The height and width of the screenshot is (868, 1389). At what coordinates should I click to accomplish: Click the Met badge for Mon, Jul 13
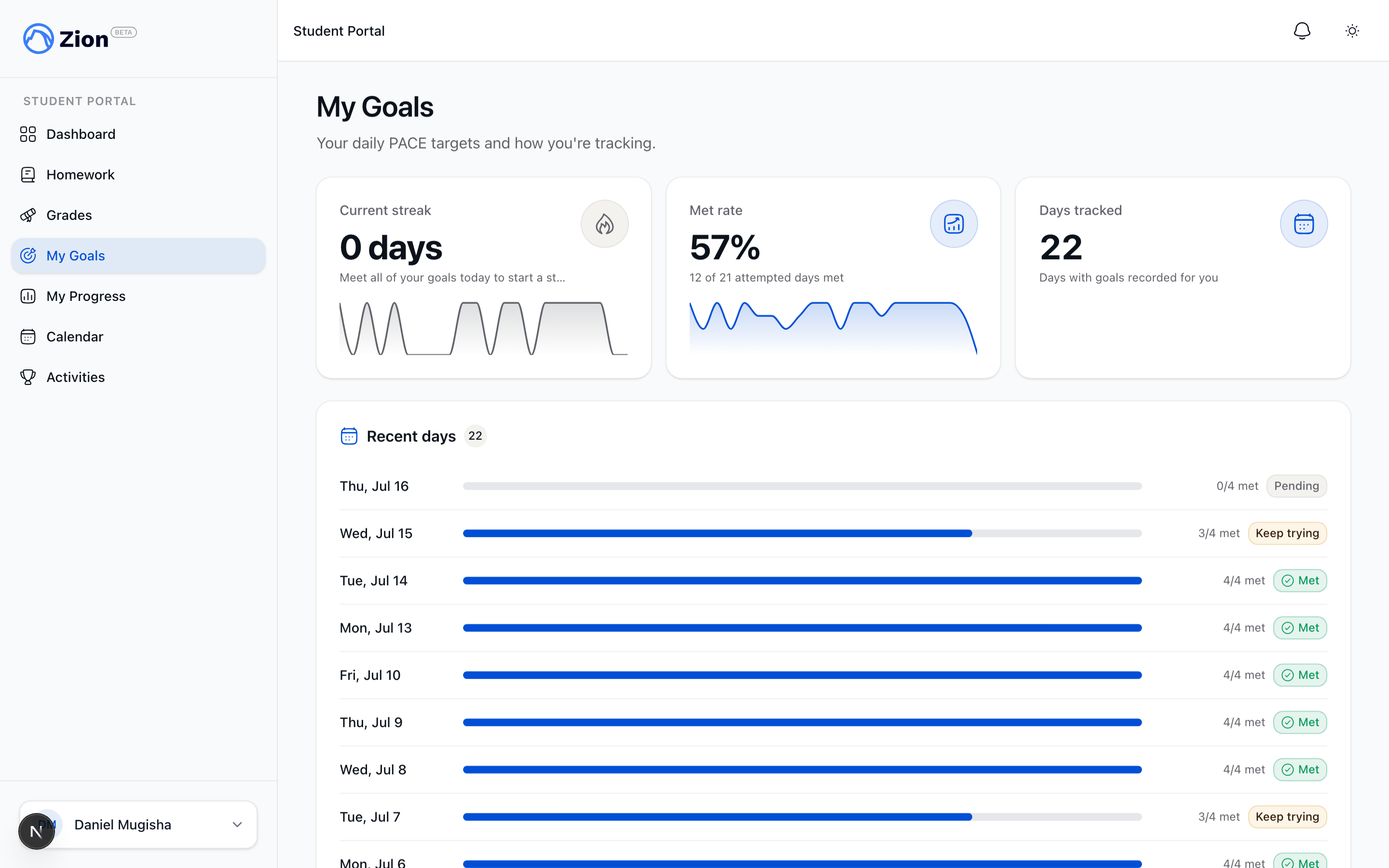[1300, 628]
